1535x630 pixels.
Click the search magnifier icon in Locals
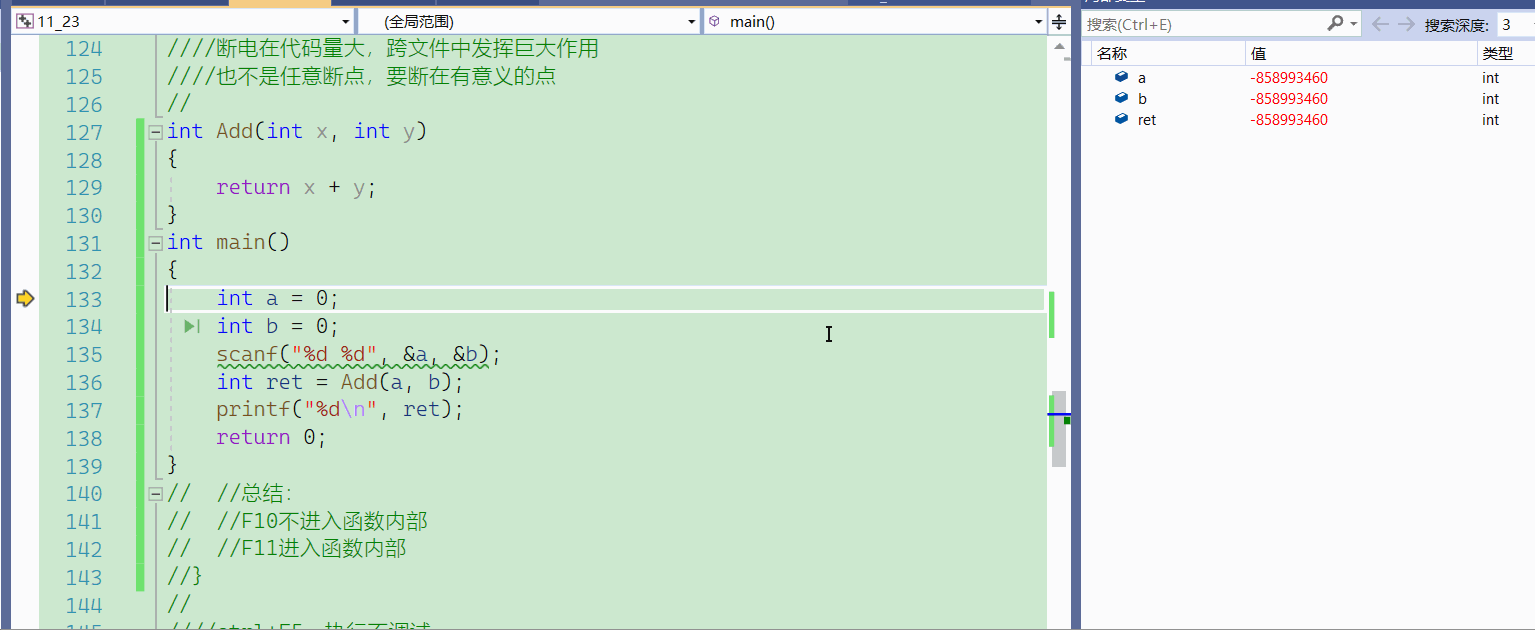point(1335,23)
